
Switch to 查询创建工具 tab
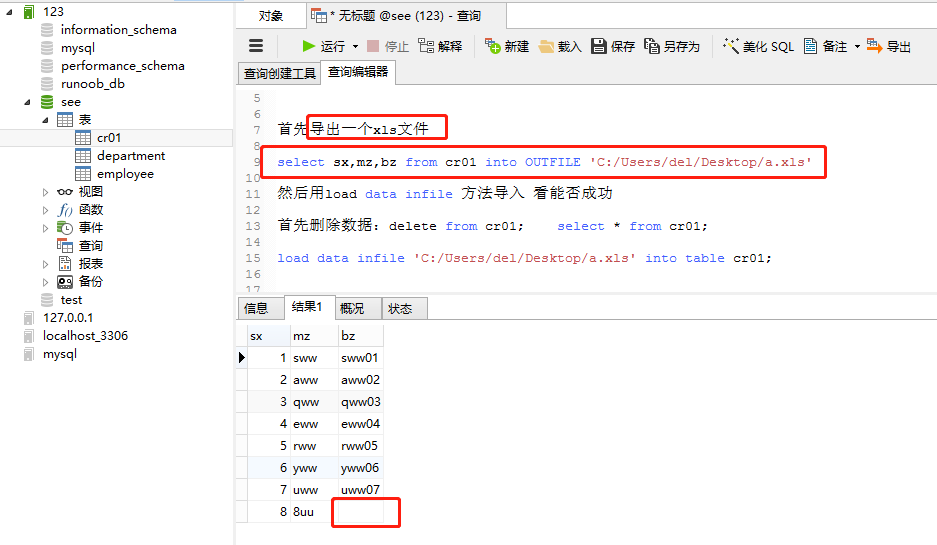click(x=279, y=74)
